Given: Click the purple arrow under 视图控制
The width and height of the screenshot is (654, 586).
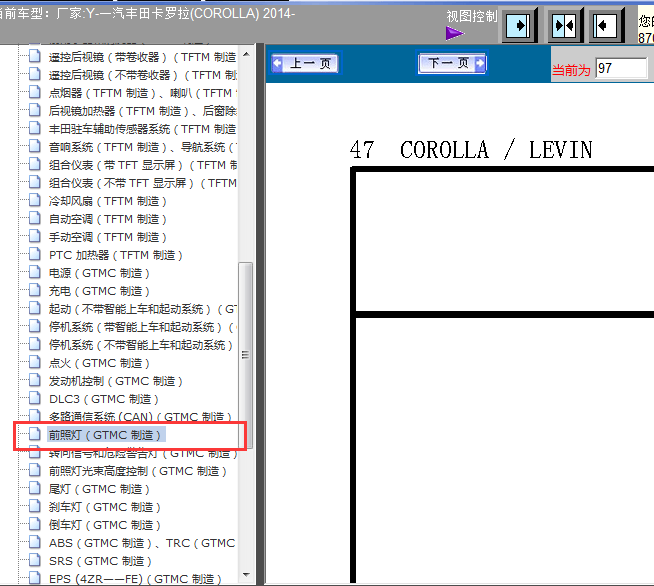Looking at the screenshot, I should (x=454, y=33).
